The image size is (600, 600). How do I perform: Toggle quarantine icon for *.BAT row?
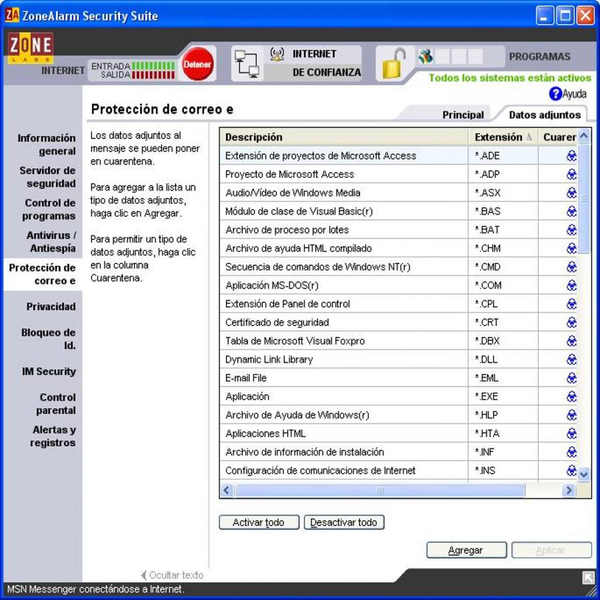pos(571,230)
